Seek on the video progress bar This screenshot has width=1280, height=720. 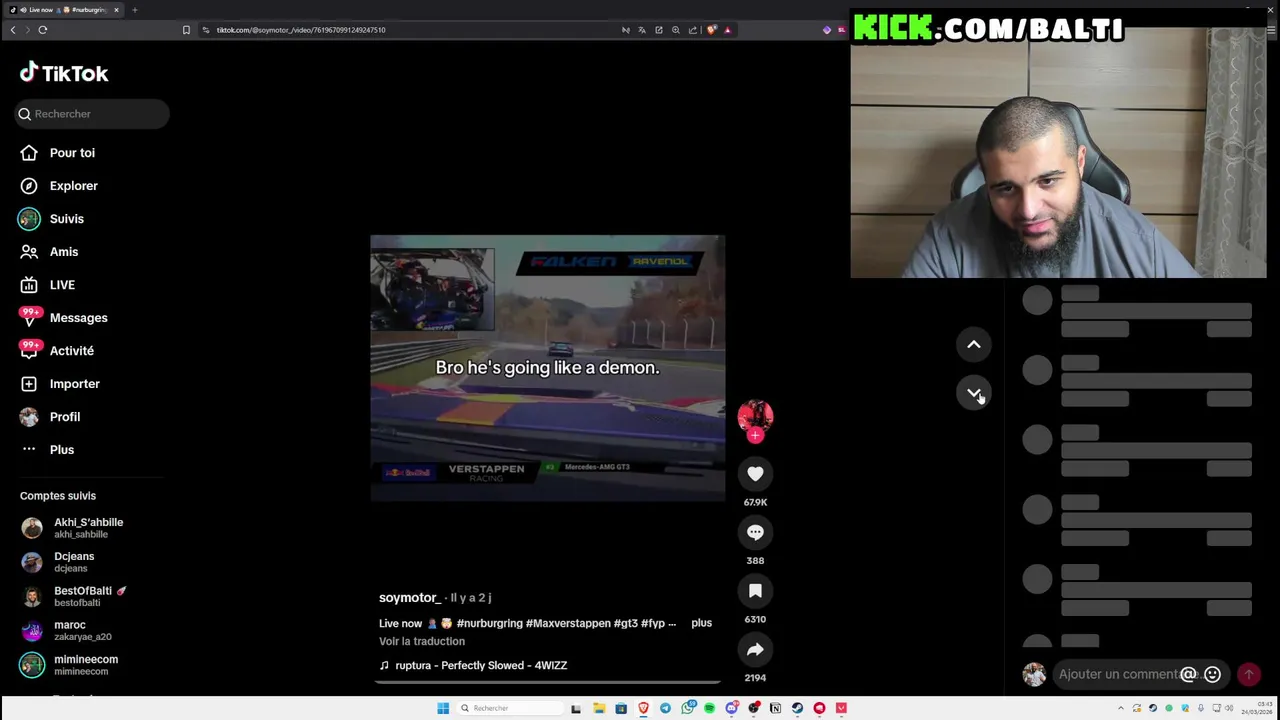548,683
